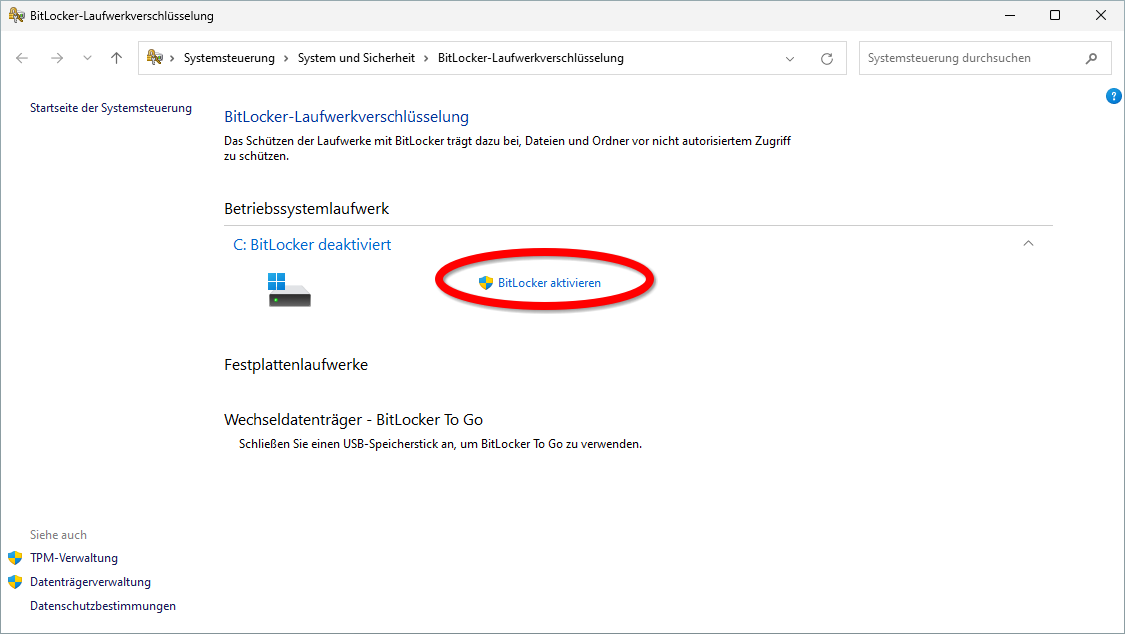This screenshot has width=1125, height=634.
Task: Click the shield icon beside Datenträgerverwaltung
Action: pyautogui.click(x=13, y=581)
